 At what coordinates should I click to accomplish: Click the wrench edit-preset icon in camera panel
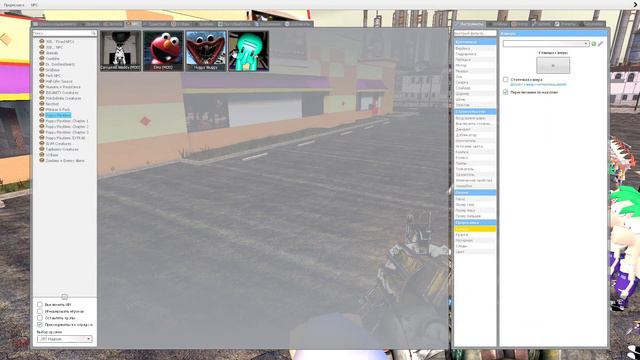pos(600,44)
